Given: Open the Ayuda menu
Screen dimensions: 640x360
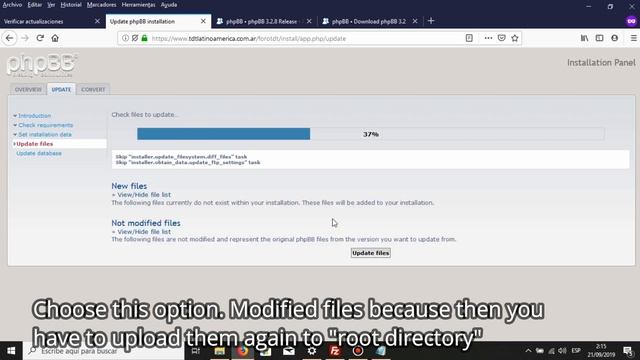Looking at the screenshot, I should [x=169, y=5].
